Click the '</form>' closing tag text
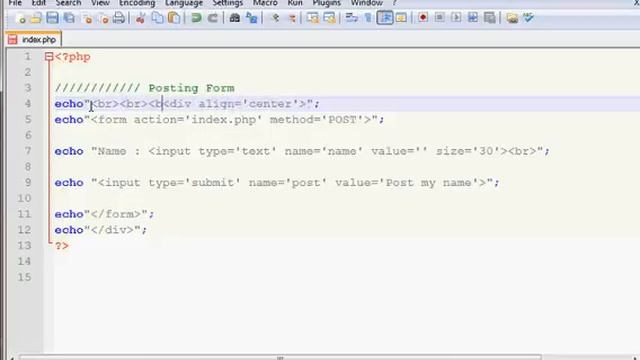This screenshot has height=360, width=640. 116,214
